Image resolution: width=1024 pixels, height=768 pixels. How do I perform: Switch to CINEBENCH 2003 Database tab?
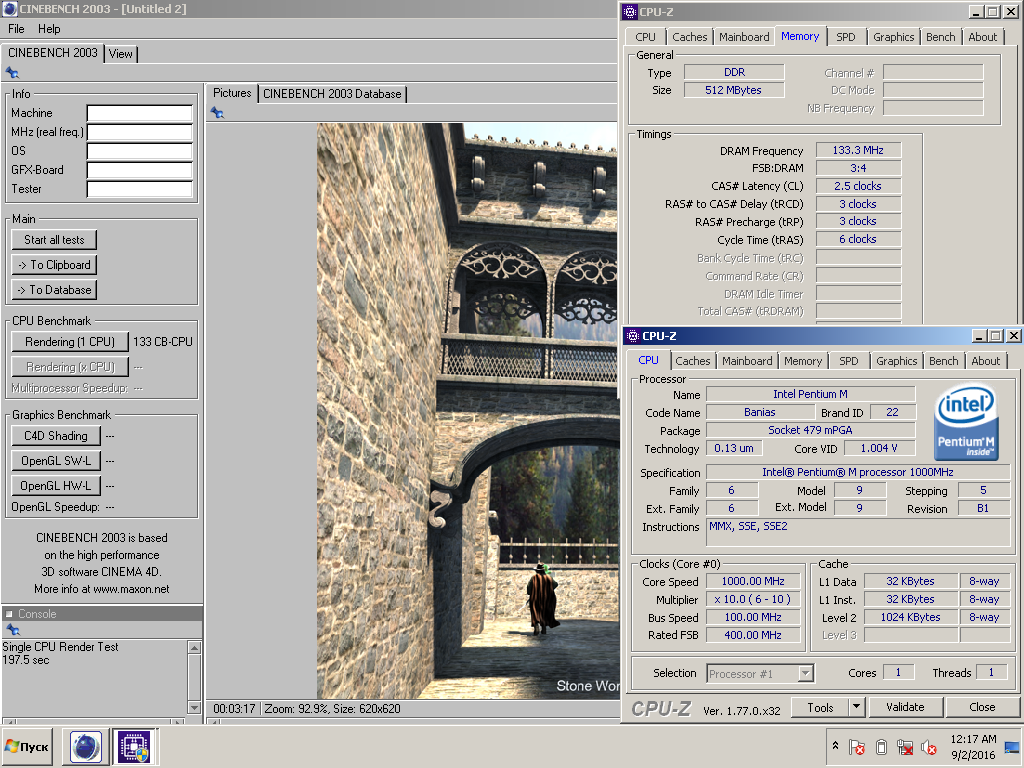point(332,94)
